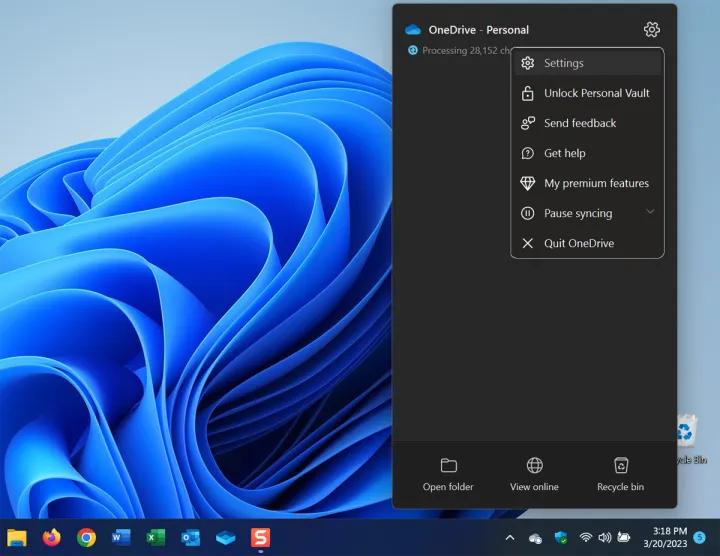Image resolution: width=720 pixels, height=556 pixels.
Task: Launch Microsoft Word from taskbar
Action: coord(121,538)
